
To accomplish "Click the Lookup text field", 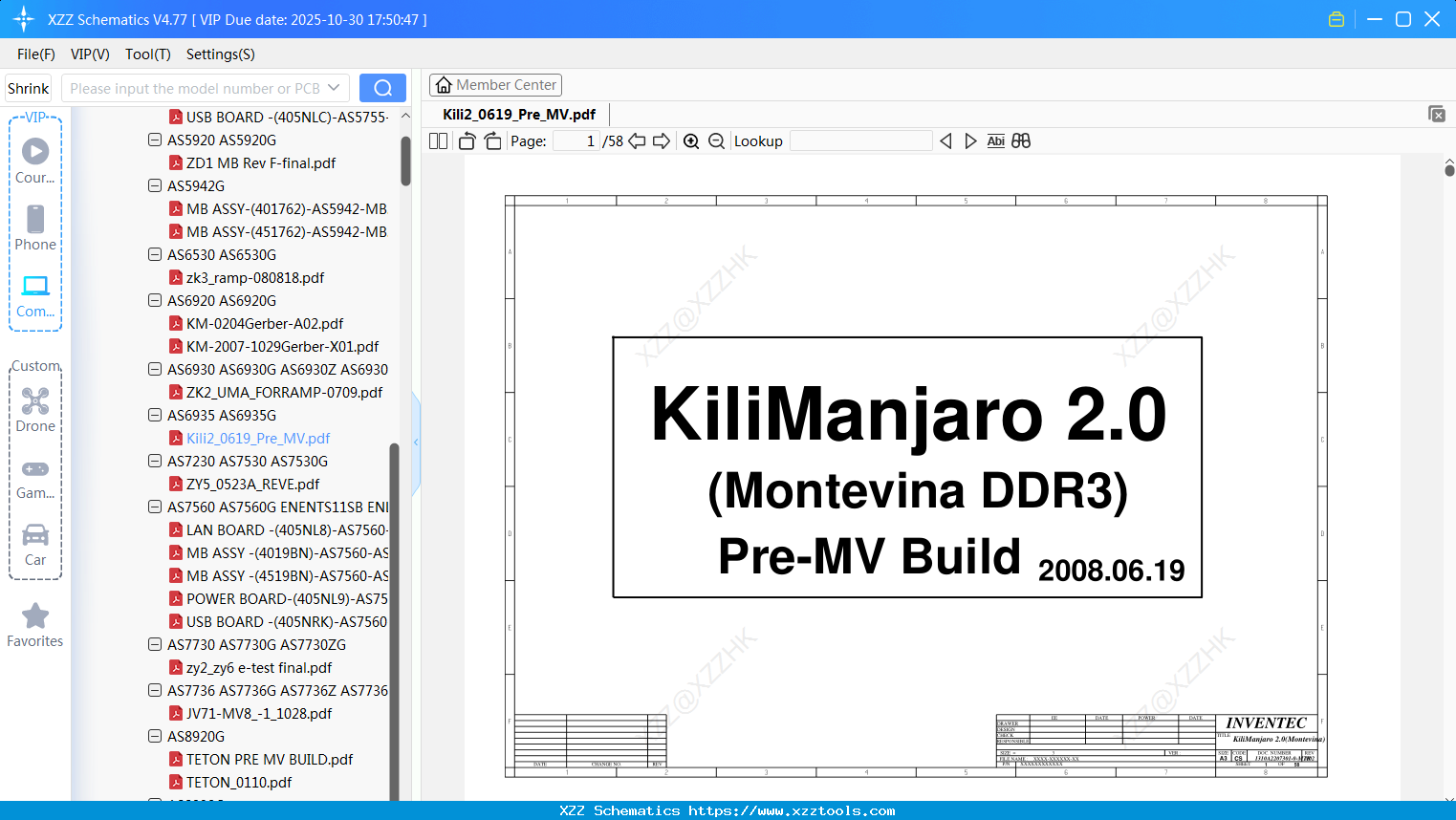I will 861,141.
